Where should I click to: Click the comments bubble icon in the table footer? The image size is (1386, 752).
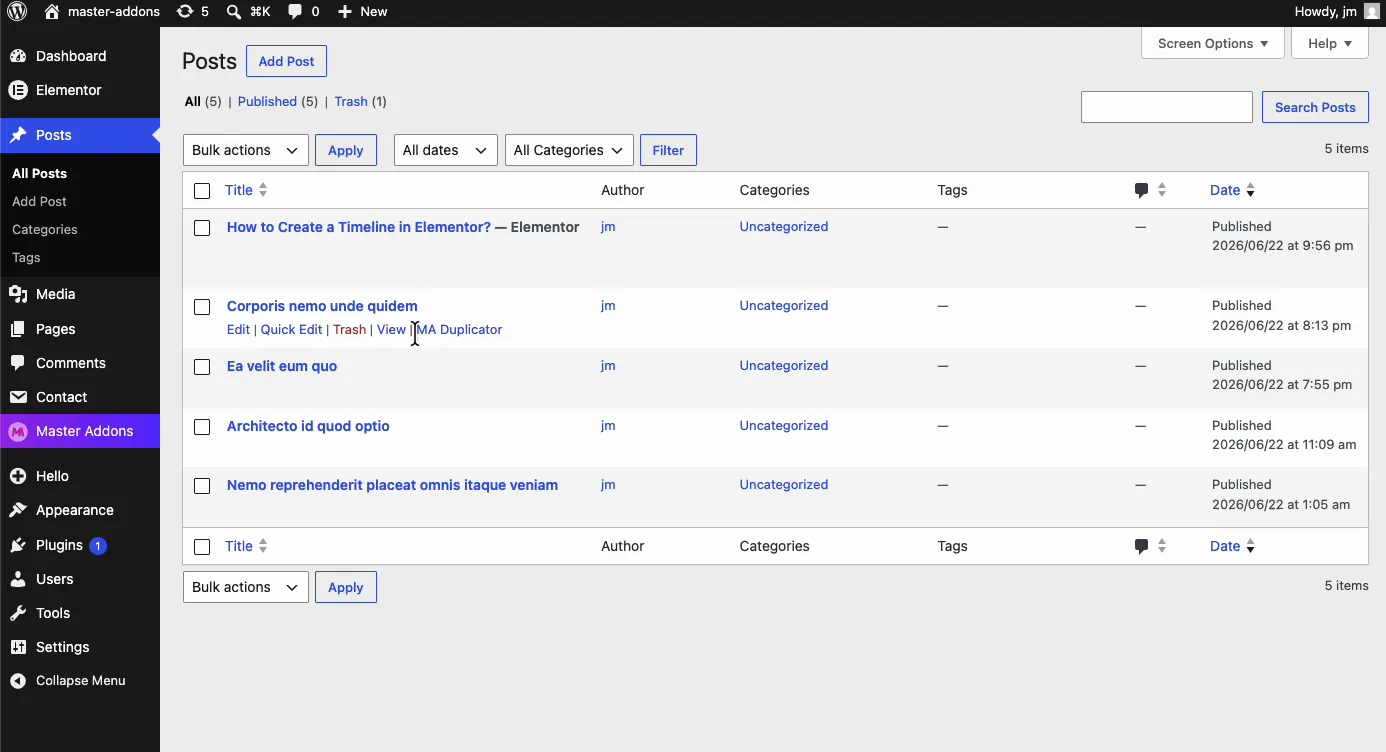[x=1141, y=546]
